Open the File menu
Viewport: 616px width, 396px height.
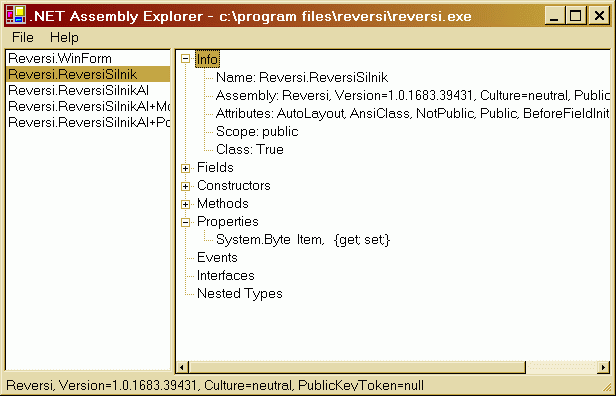(x=23, y=37)
